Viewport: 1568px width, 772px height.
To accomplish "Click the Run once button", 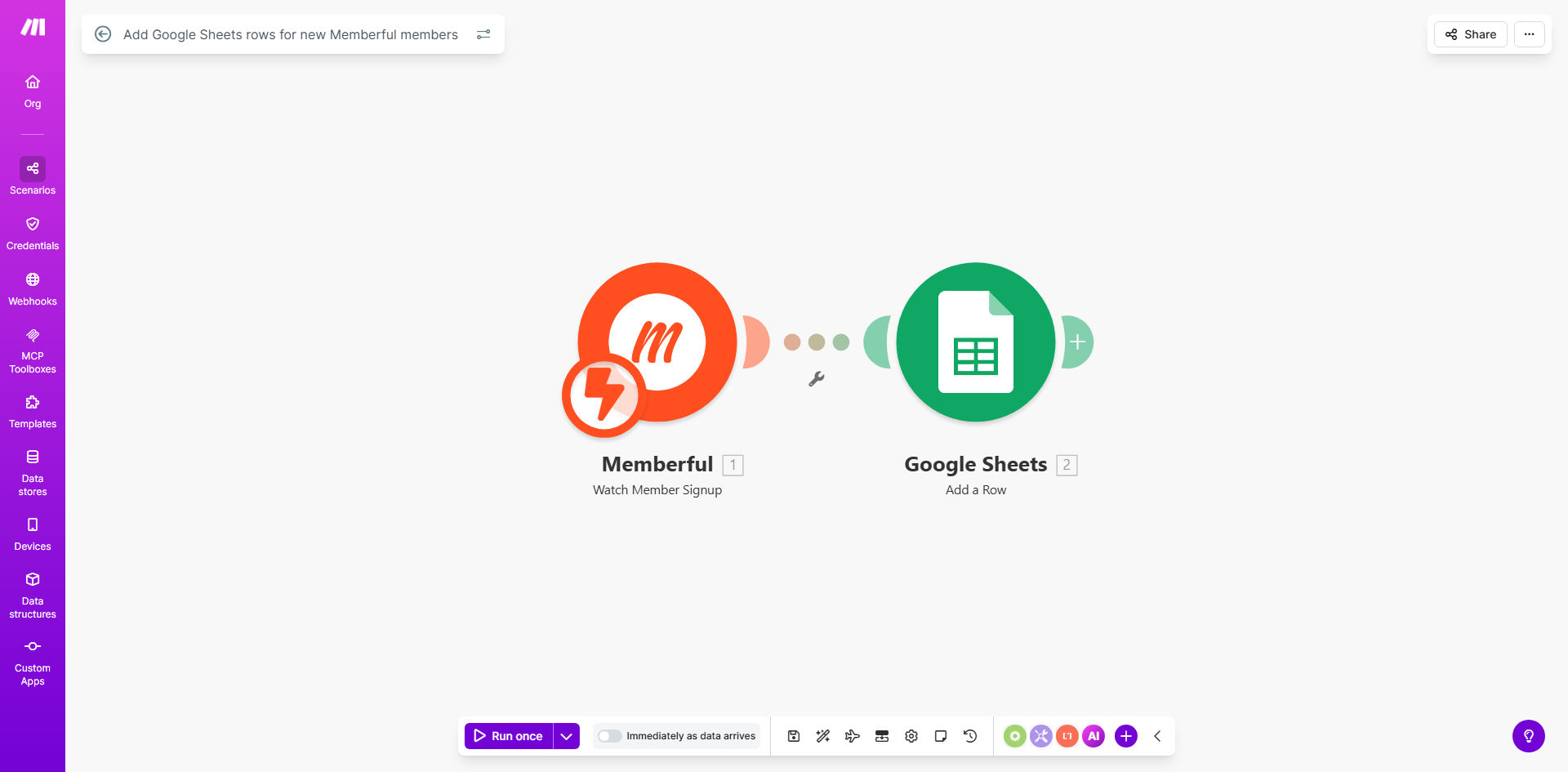I will 509,736.
